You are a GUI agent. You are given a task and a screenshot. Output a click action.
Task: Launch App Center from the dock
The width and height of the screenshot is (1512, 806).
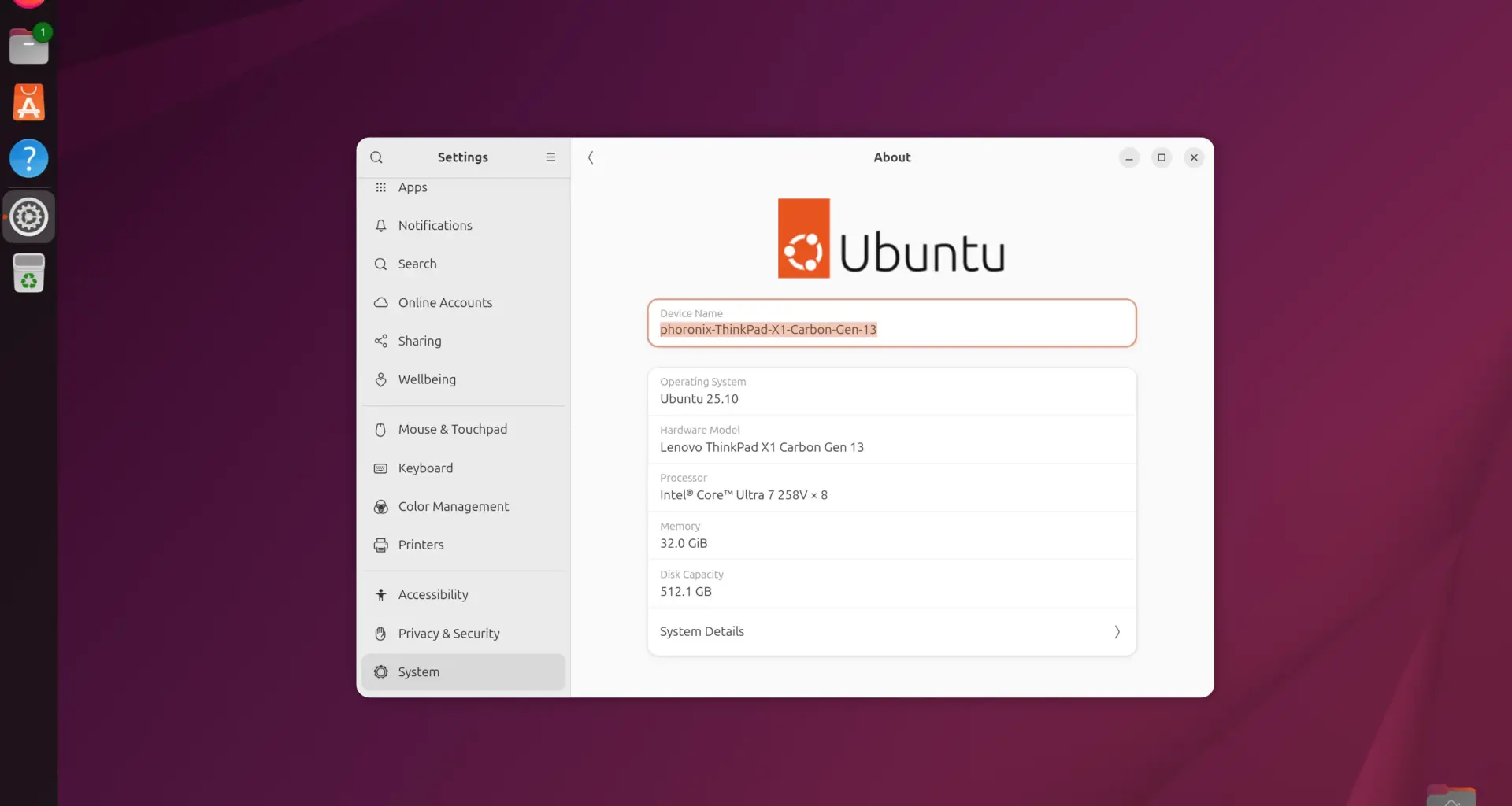[28, 102]
